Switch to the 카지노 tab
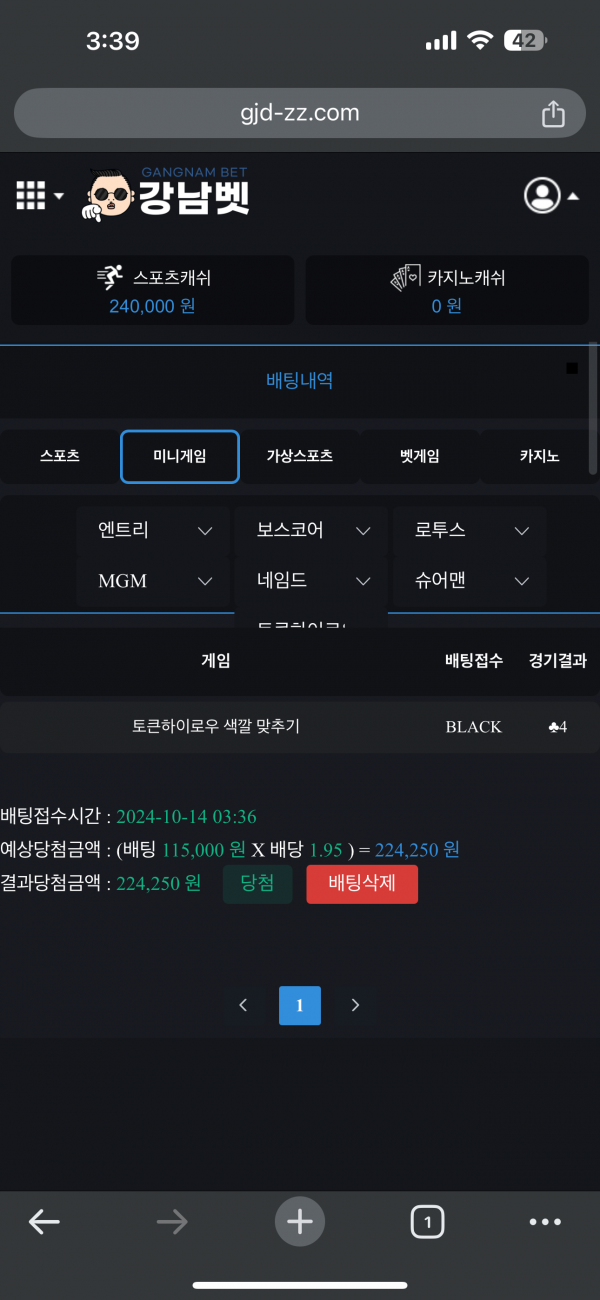The width and height of the screenshot is (600, 1300). pyautogui.click(x=539, y=456)
